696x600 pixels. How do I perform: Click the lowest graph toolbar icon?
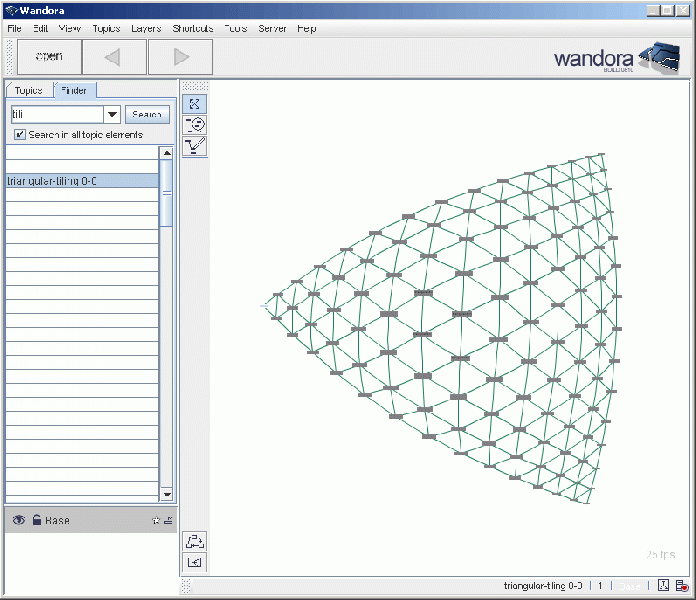tap(195, 562)
